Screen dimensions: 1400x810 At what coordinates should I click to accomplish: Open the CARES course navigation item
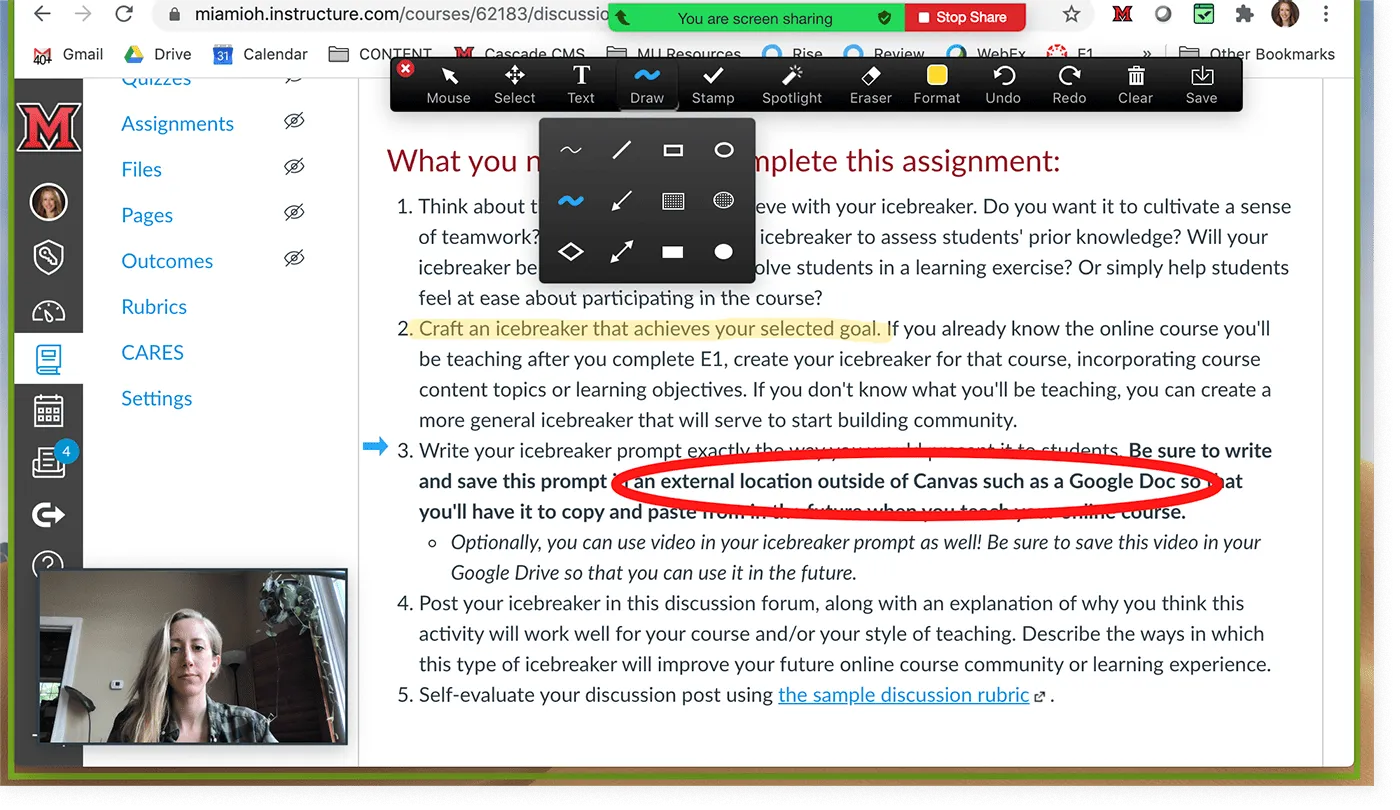tap(151, 352)
